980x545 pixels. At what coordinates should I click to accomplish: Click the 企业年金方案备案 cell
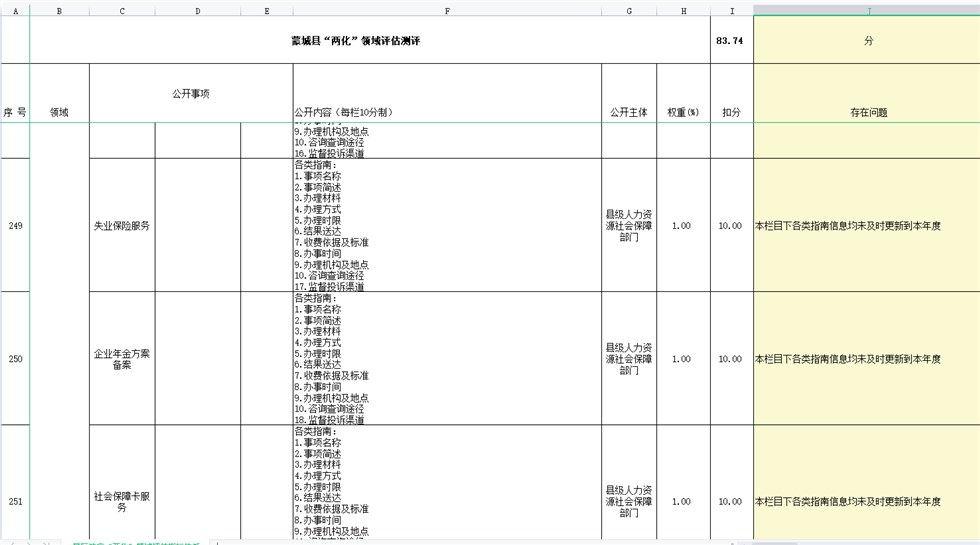[122, 359]
